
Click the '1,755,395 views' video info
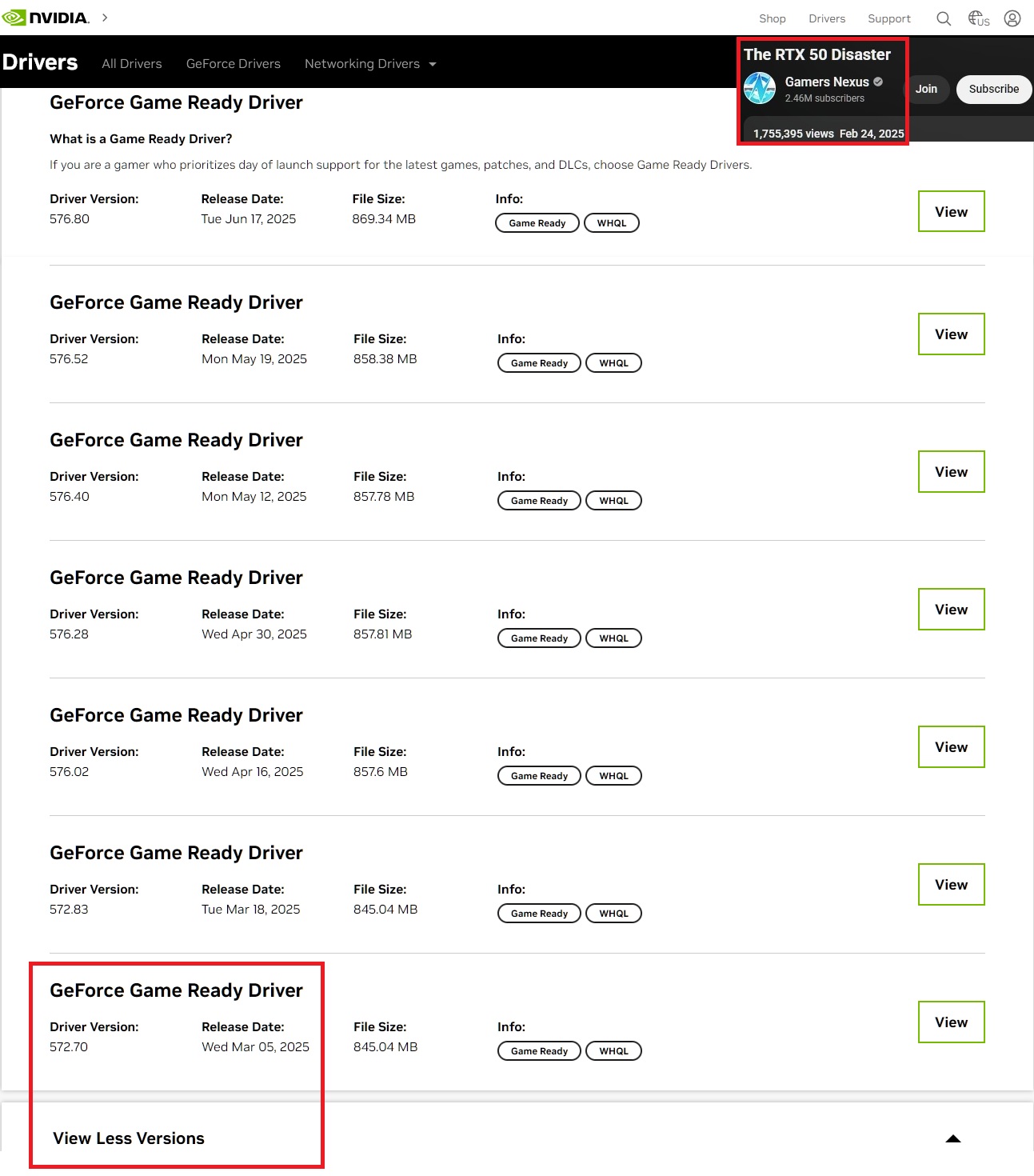[793, 134]
